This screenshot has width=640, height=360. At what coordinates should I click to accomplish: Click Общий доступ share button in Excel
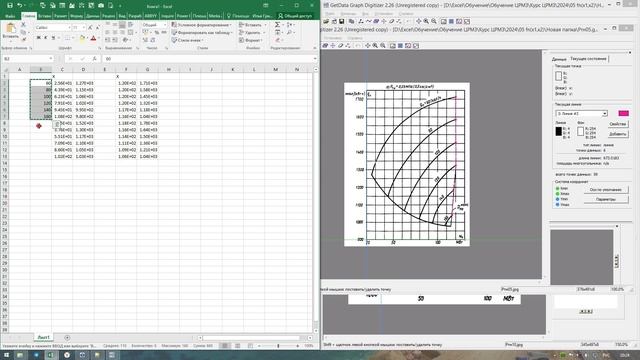[295, 16]
